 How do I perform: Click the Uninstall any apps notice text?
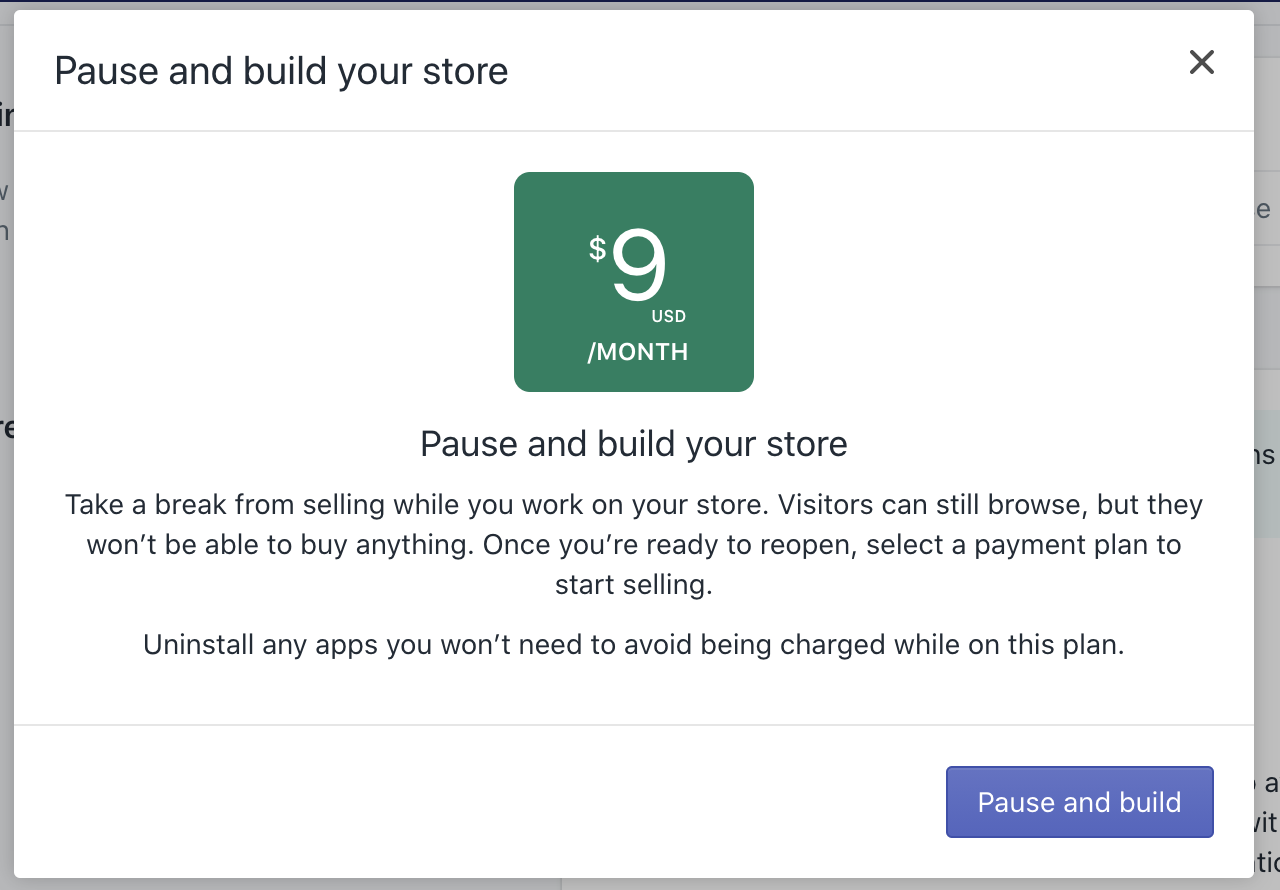(x=633, y=645)
